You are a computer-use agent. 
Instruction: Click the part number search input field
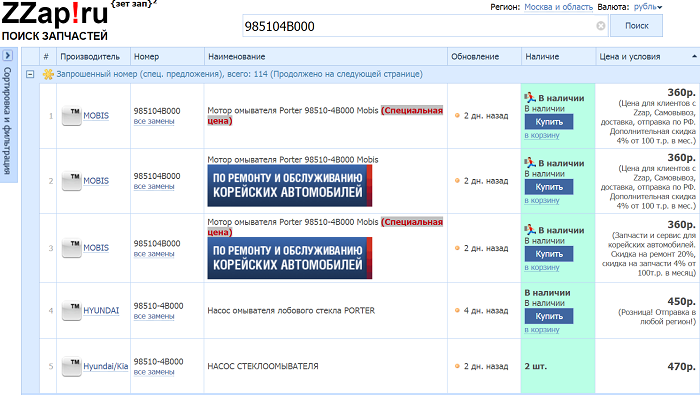[420, 26]
